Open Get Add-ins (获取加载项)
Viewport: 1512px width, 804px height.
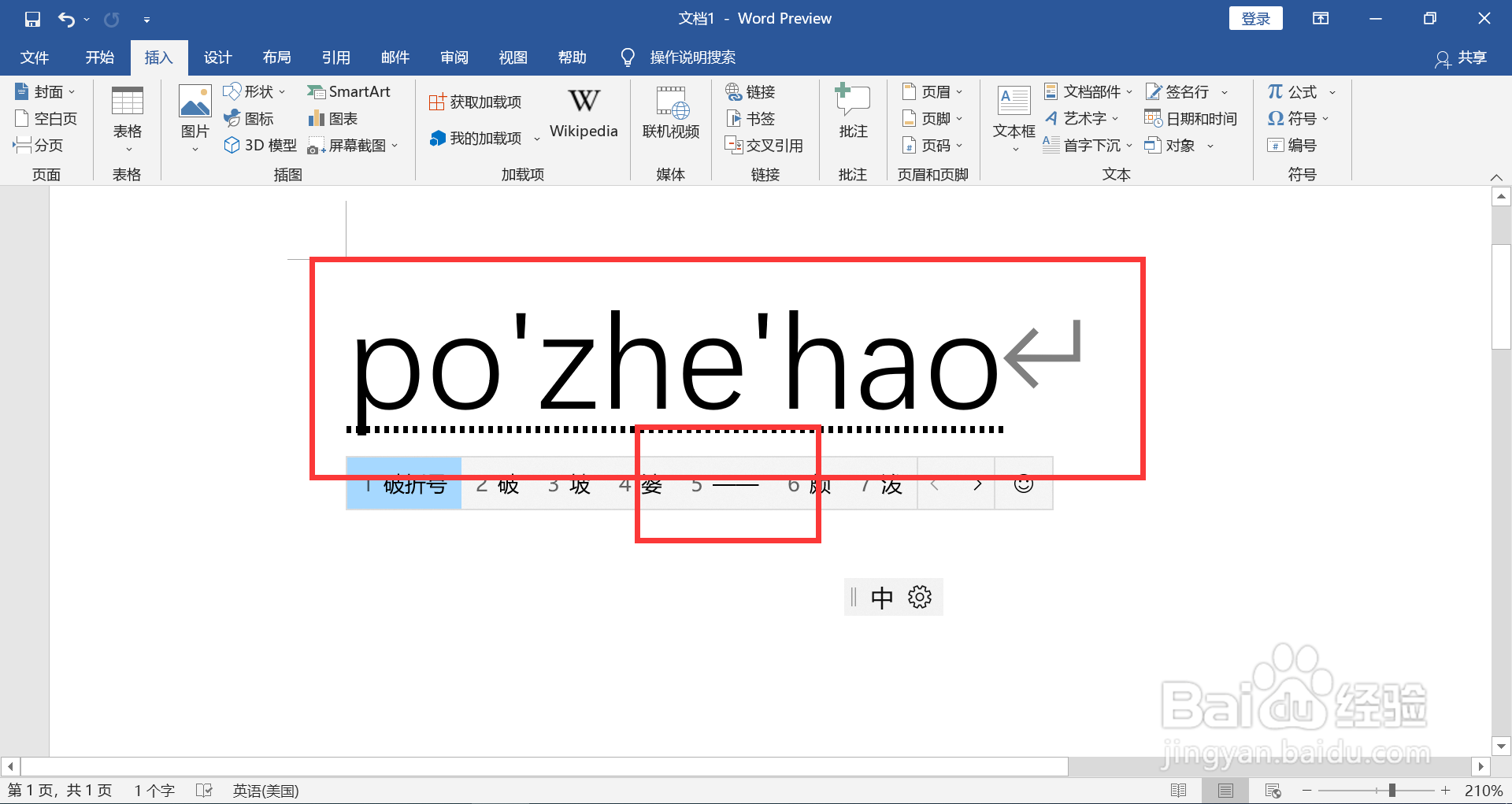(x=476, y=102)
